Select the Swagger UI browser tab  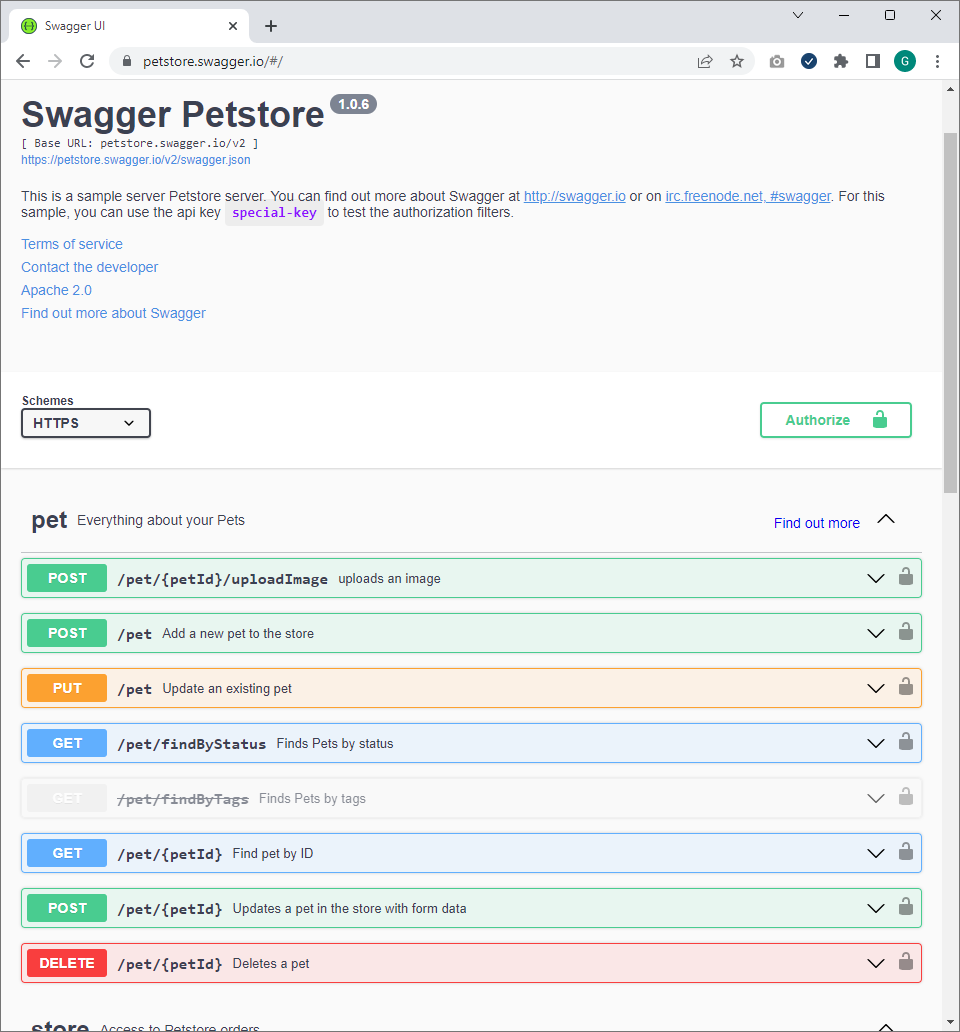coord(128,26)
